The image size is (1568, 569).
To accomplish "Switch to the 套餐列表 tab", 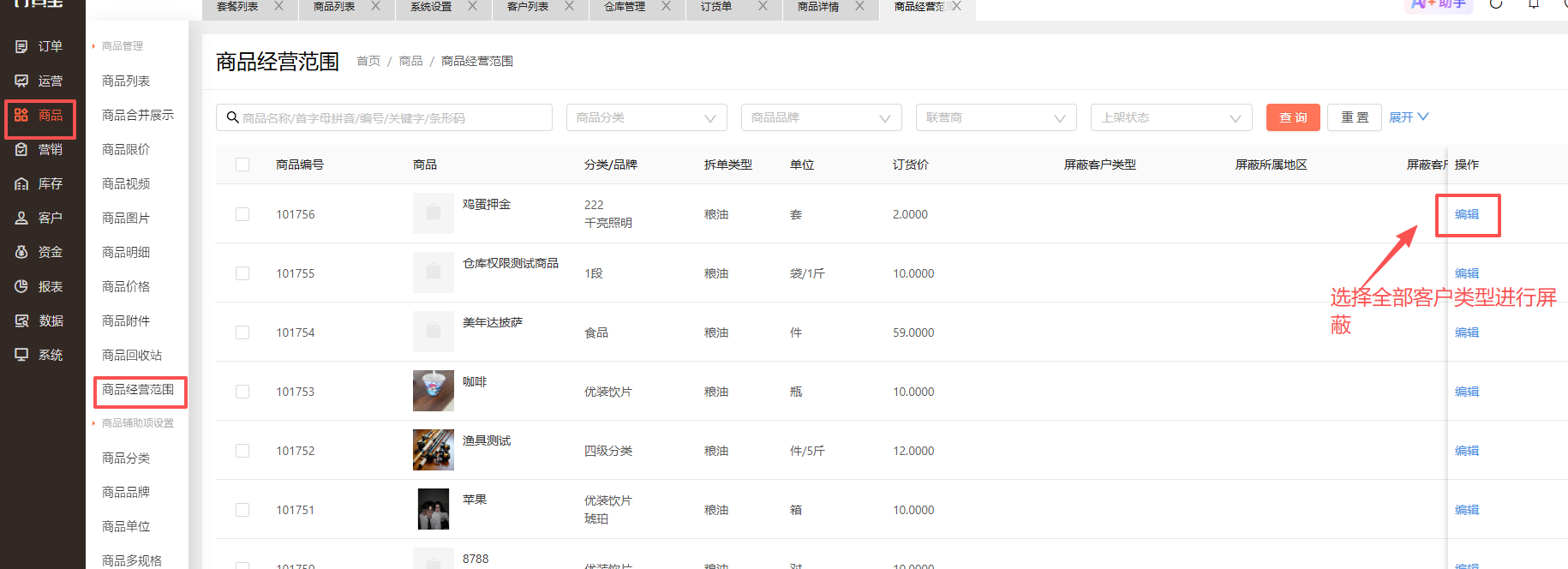I will click(x=237, y=6).
